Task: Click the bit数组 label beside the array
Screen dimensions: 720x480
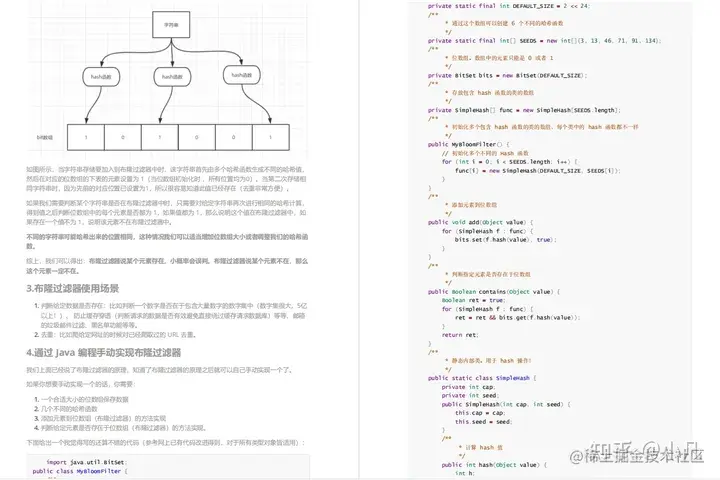Action: click(45, 137)
